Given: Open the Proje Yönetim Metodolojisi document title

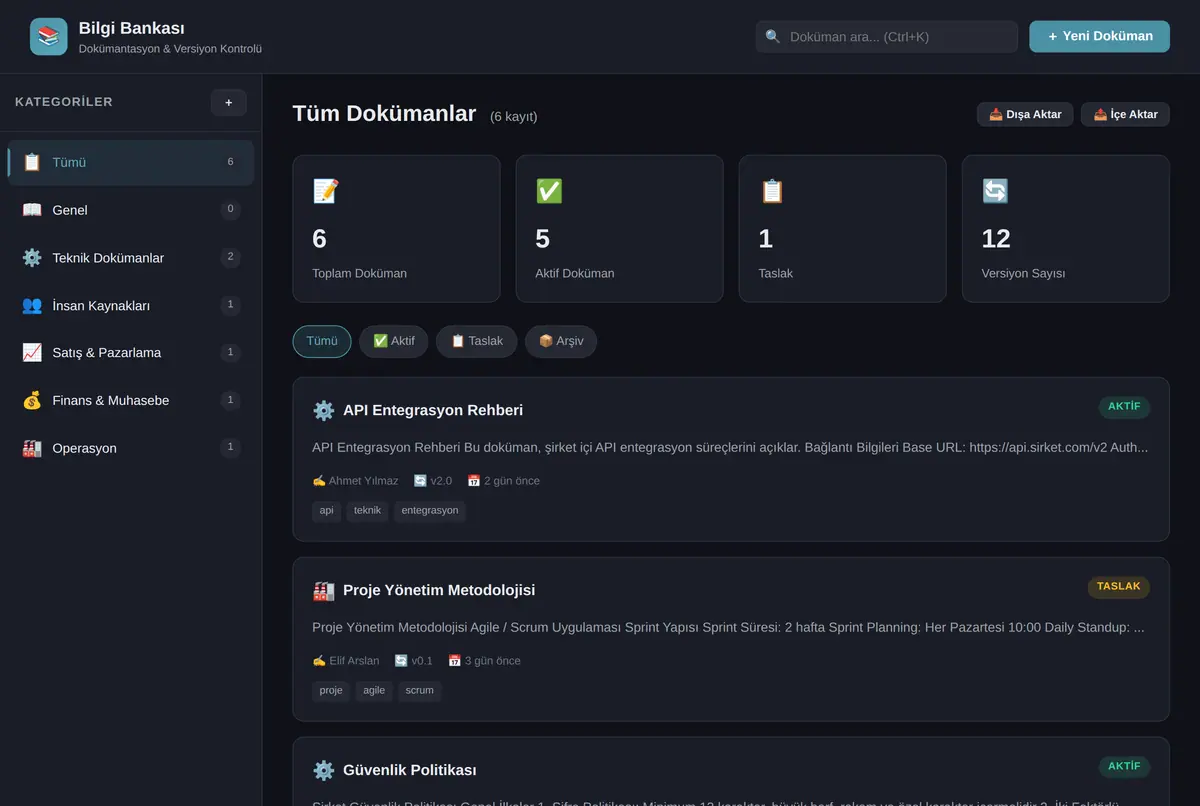Looking at the screenshot, I should click(439, 590).
